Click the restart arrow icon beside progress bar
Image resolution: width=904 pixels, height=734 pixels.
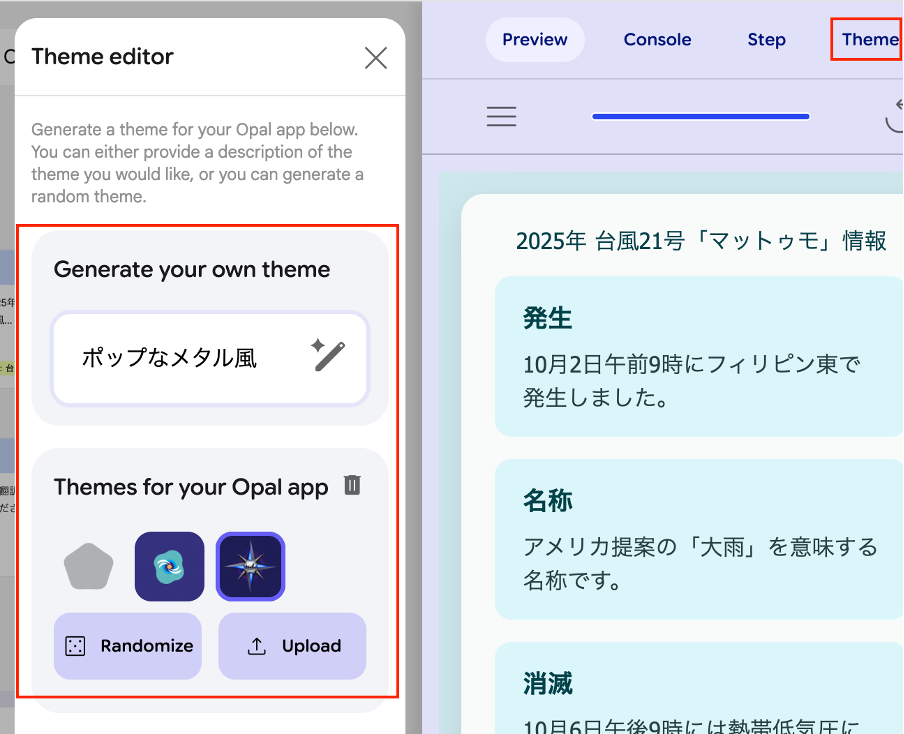pos(894,118)
